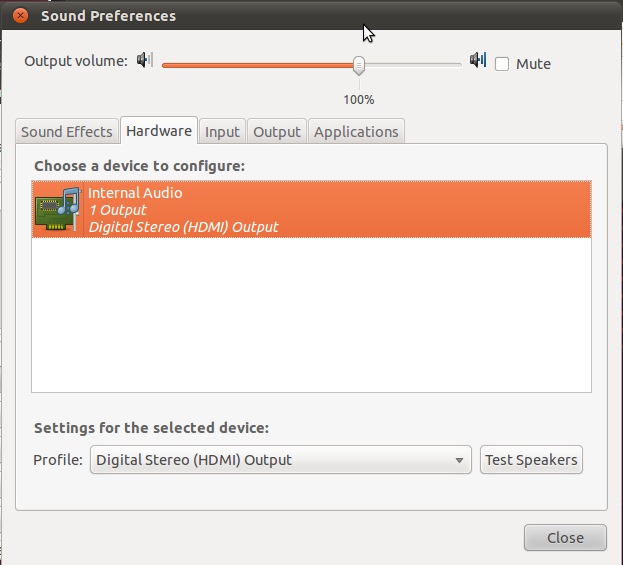Open the Profile combo box
Screen dimensions: 623x565
pyautogui.click(x=279, y=460)
